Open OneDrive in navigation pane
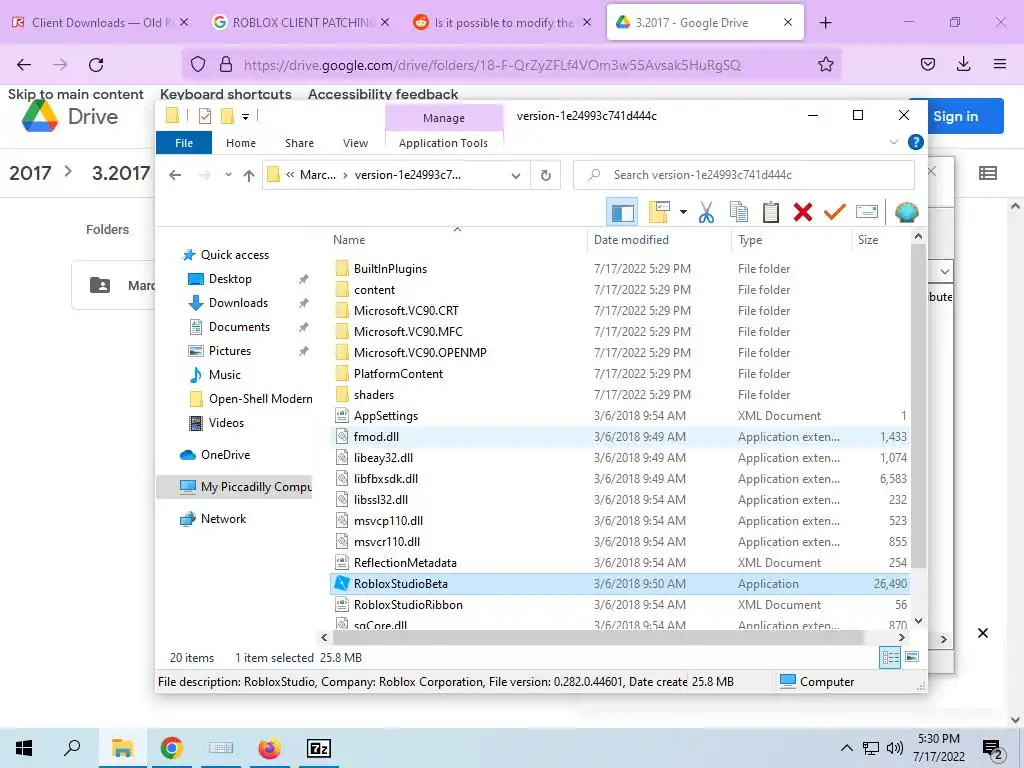The image size is (1024, 768). pos(225,455)
